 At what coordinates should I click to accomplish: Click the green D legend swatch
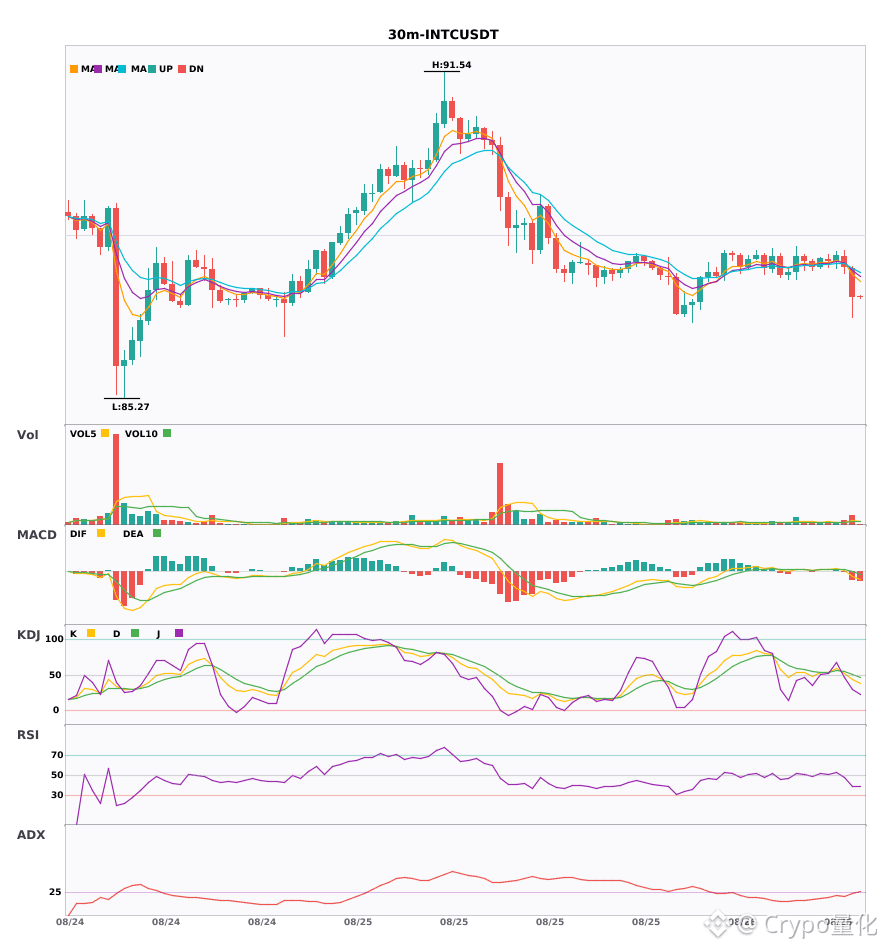coord(135,633)
